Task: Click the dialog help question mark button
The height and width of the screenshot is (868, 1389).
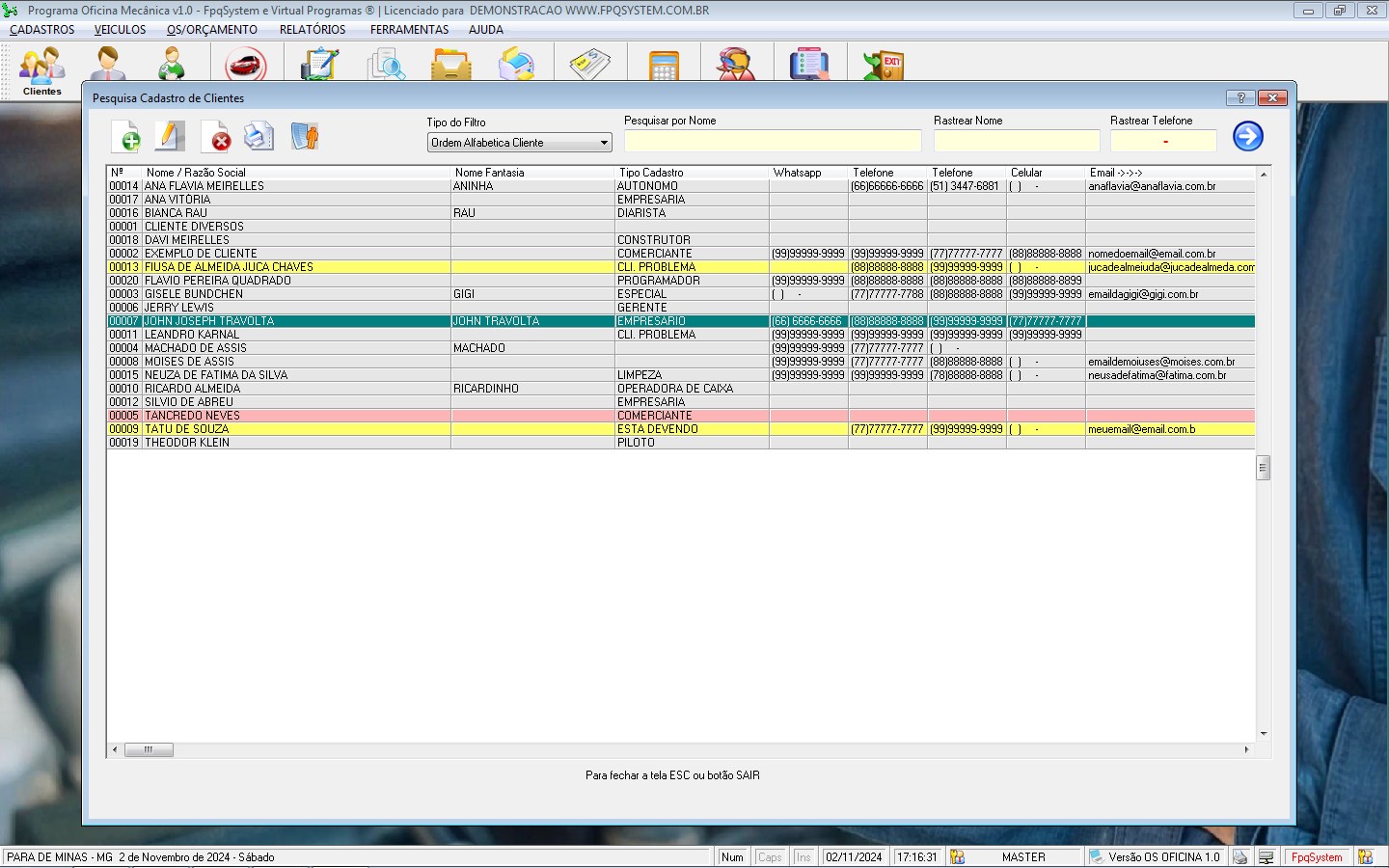Action: click(x=1240, y=97)
